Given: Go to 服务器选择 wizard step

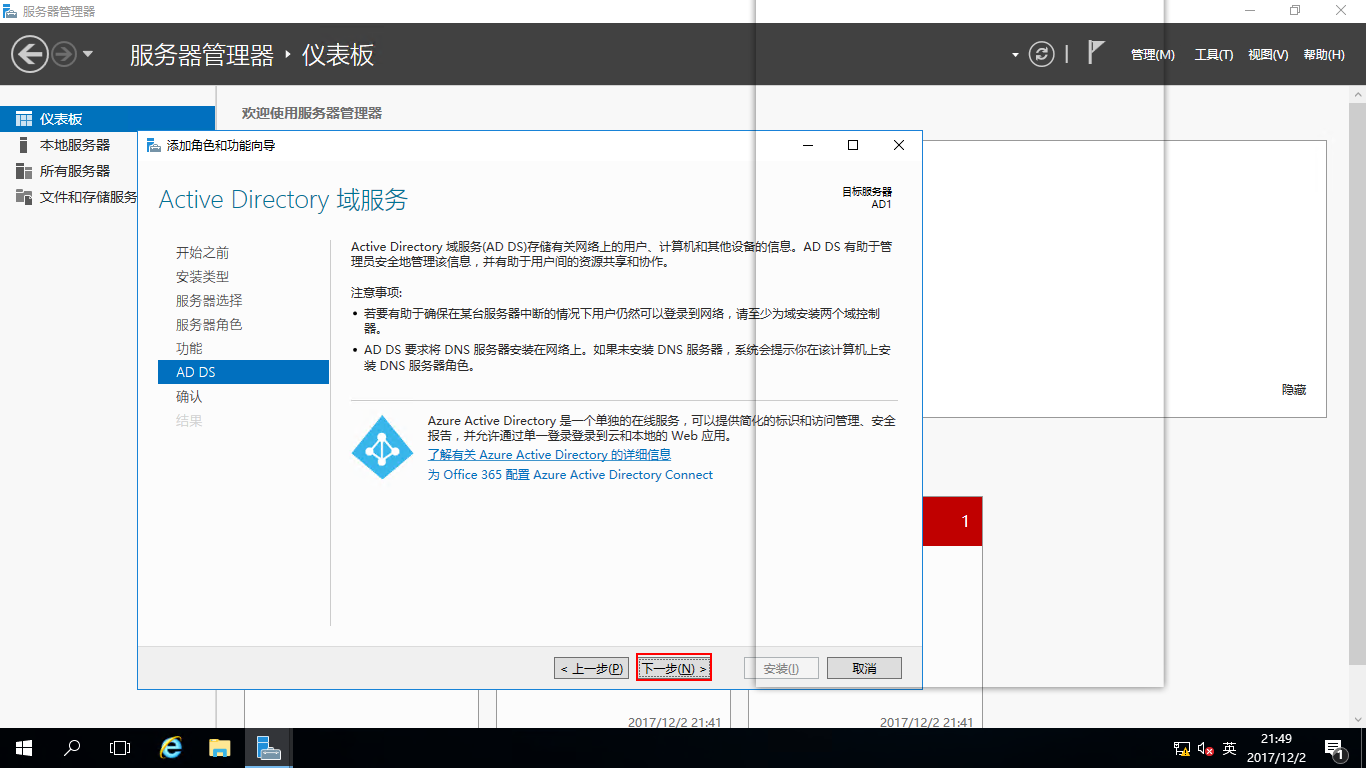Looking at the screenshot, I should click(209, 301).
